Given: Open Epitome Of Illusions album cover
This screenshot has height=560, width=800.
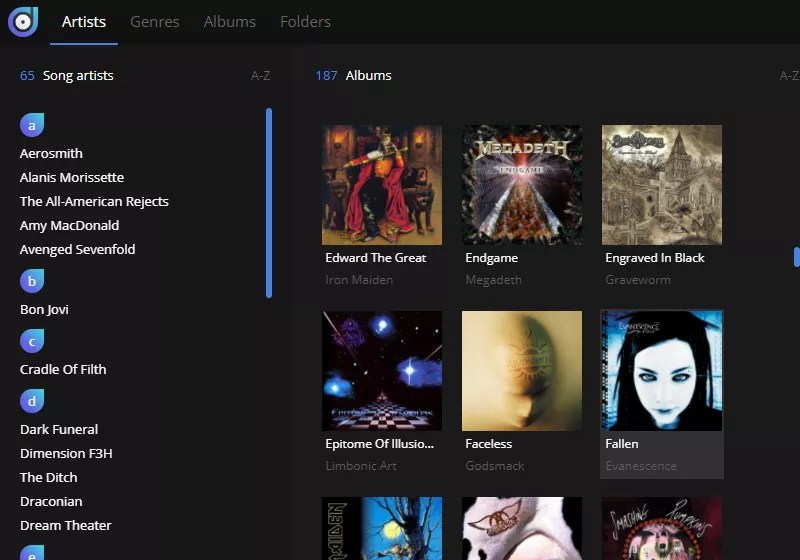Looking at the screenshot, I should [382, 371].
